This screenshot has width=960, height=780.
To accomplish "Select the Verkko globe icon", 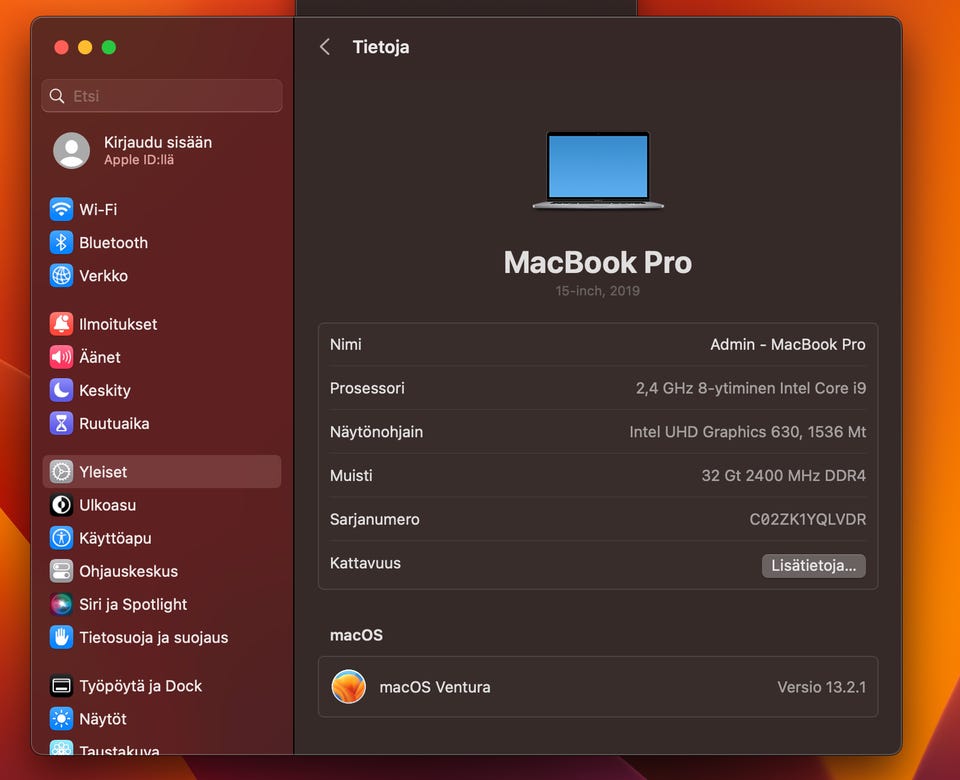I will (61, 276).
